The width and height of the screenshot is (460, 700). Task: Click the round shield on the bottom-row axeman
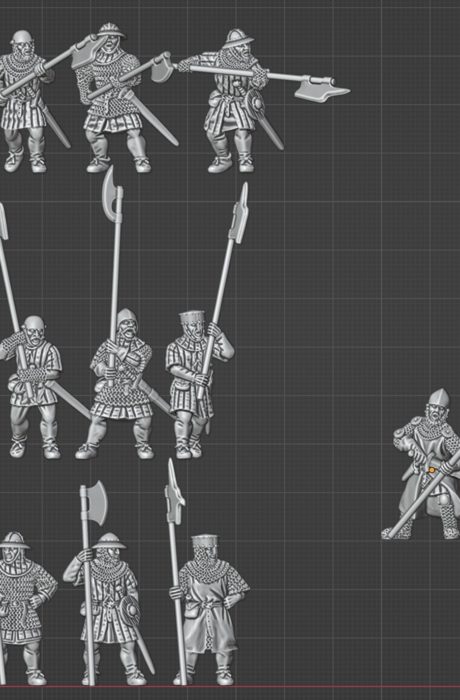130,610
